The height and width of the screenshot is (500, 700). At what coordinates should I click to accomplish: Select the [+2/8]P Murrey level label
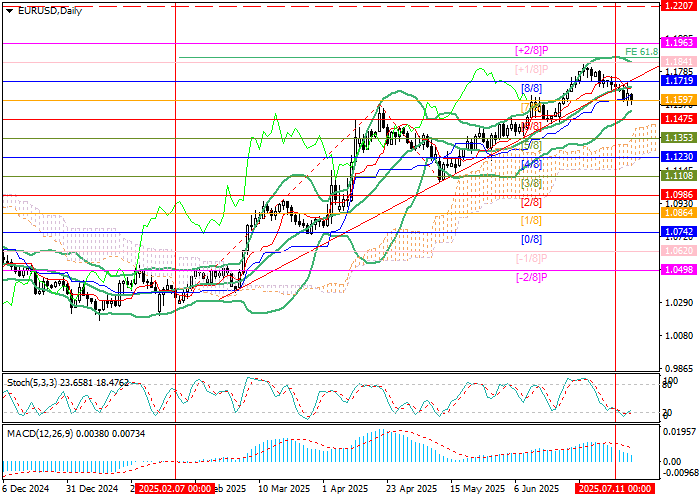pyautogui.click(x=531, y=50)
